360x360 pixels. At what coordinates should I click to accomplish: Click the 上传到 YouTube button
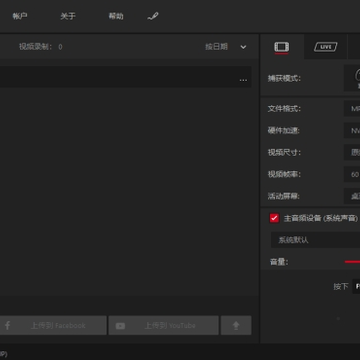tap(164, 325)
